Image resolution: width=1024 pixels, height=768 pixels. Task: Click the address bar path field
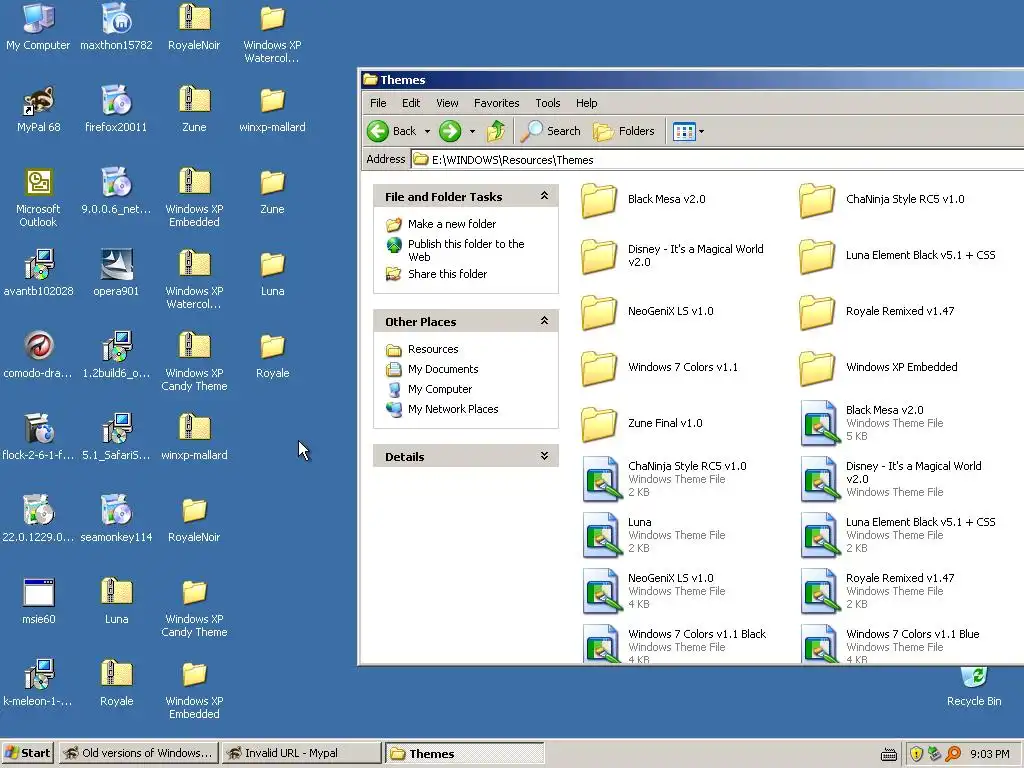[718, 160]
